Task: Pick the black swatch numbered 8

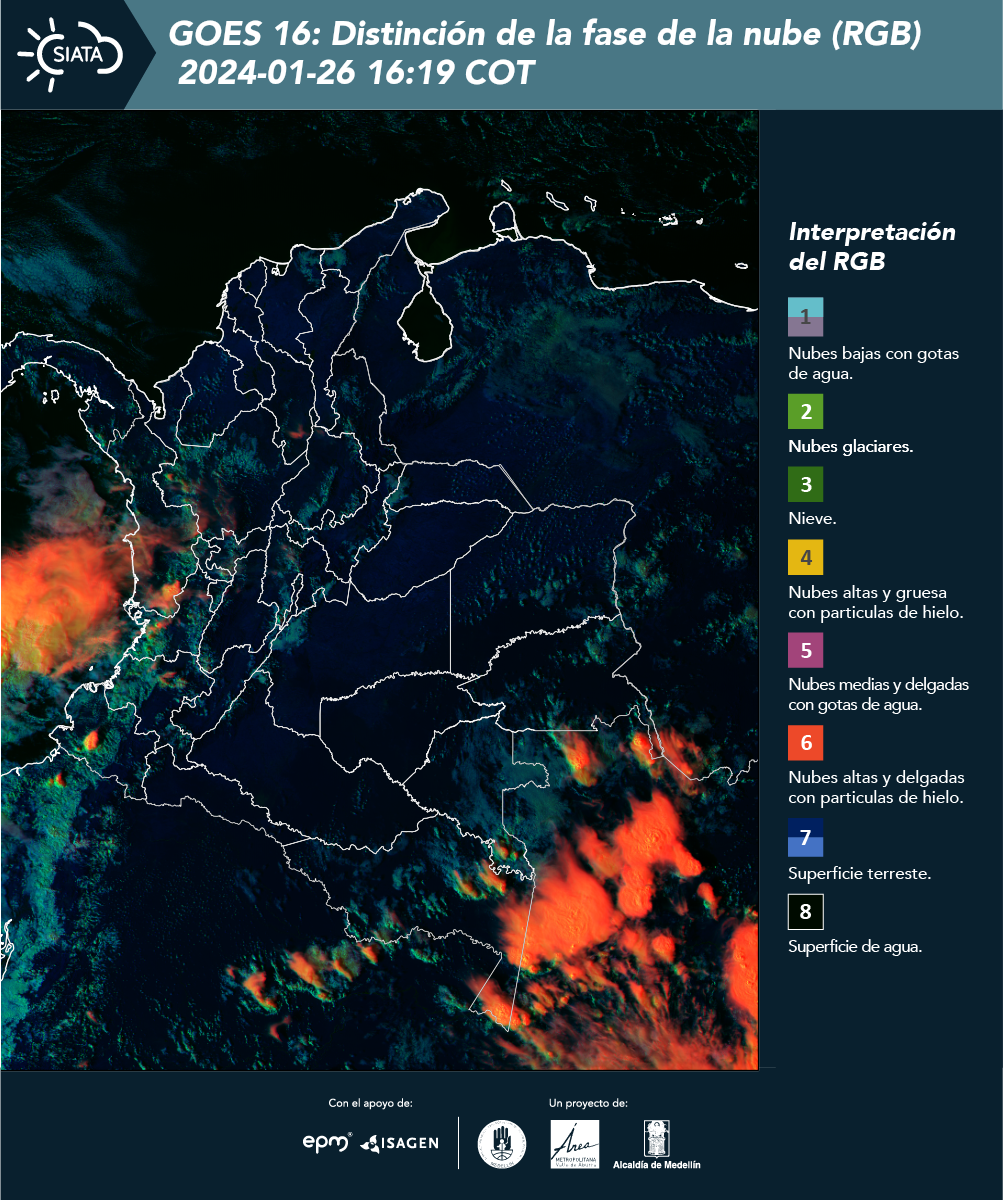Action: pyautogui.click(x=805, y=912)
